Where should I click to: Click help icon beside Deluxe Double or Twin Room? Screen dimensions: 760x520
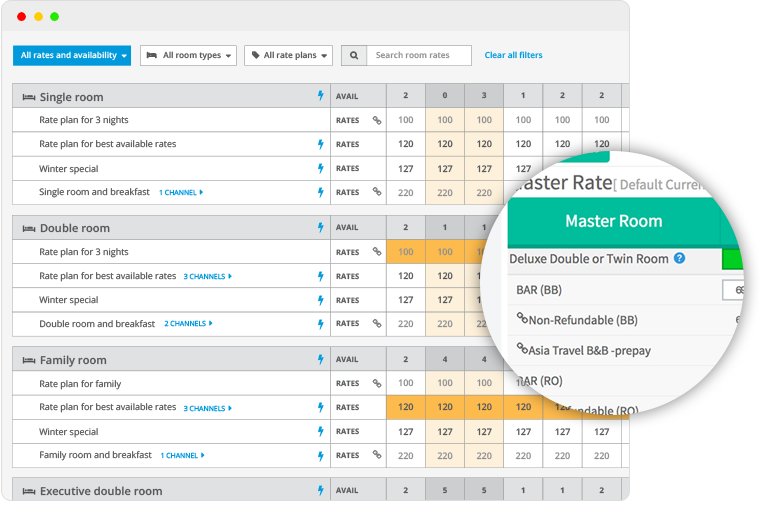[680, 258]
